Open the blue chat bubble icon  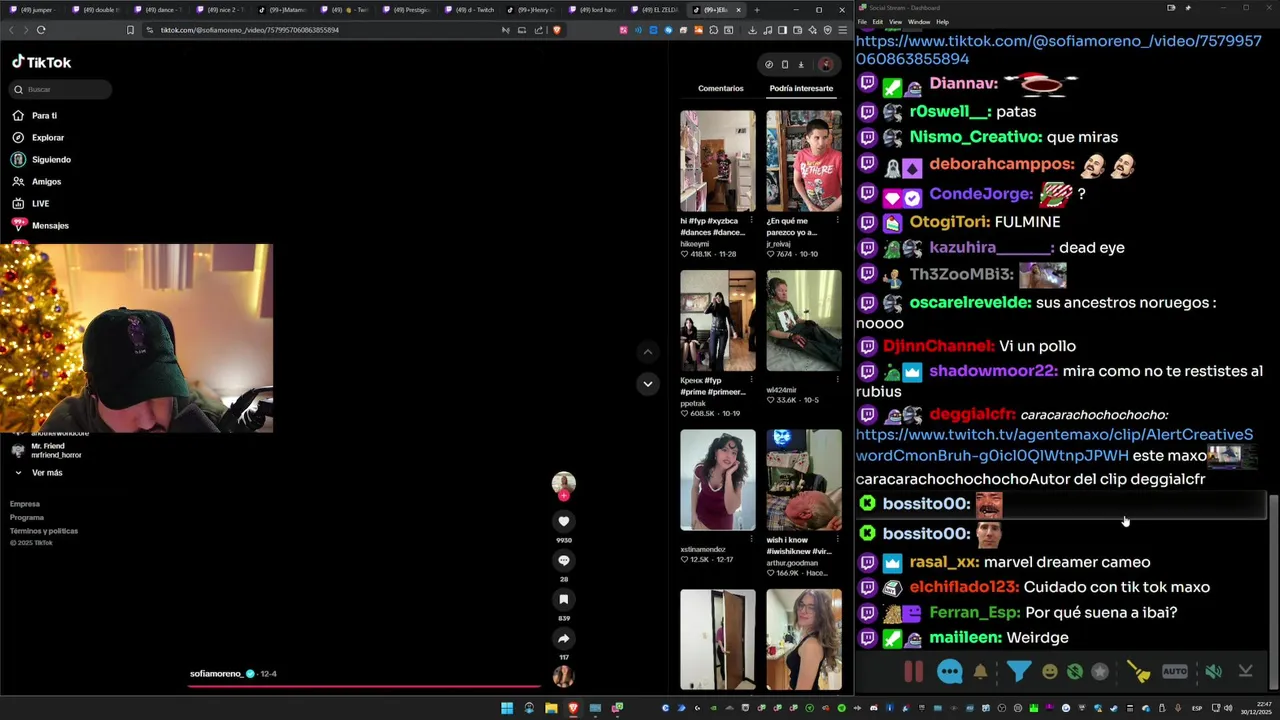(949, 671)
